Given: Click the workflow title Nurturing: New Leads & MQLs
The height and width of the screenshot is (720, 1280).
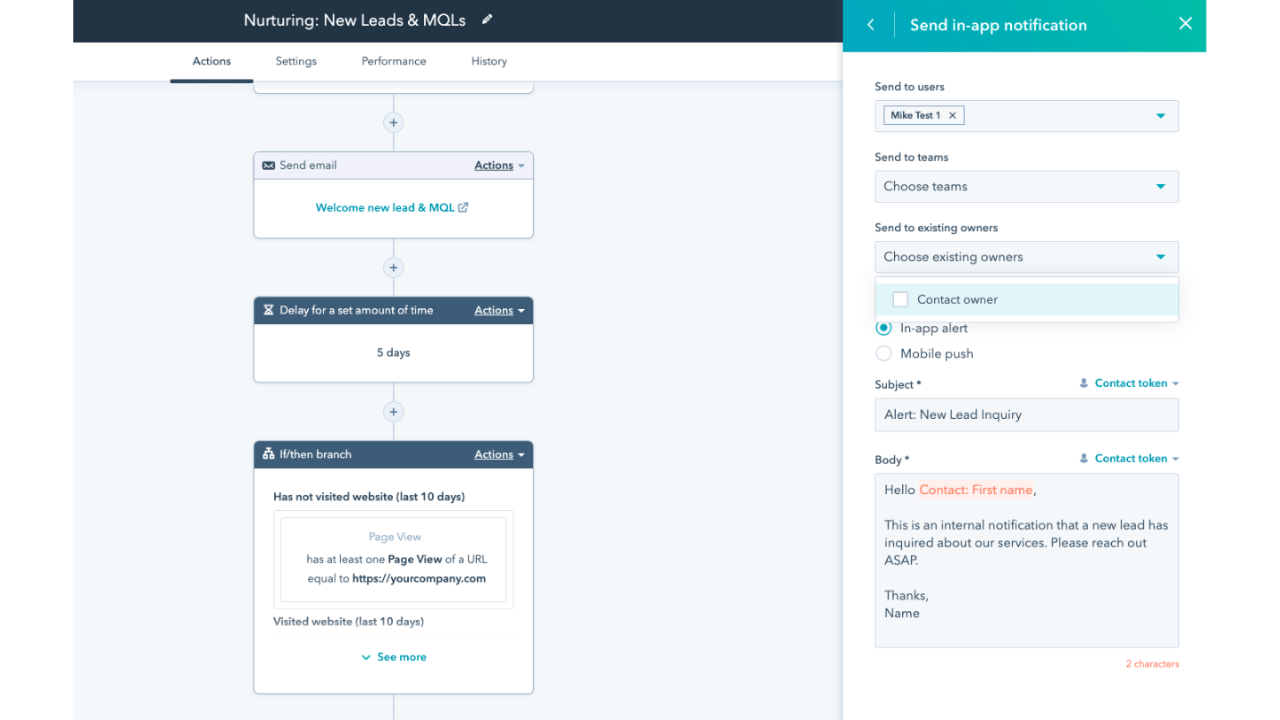Looking at the screenshot, I should [x=355, y=20].
